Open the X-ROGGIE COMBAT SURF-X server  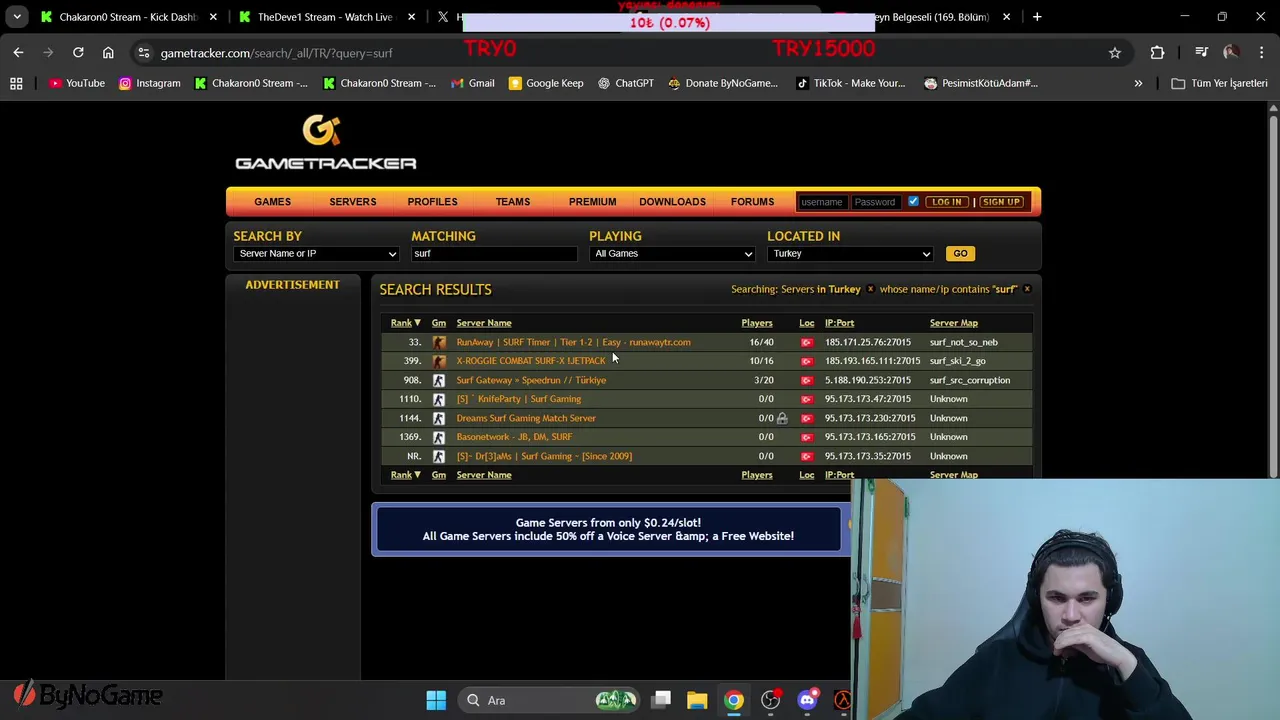click(x=531, y=361)
